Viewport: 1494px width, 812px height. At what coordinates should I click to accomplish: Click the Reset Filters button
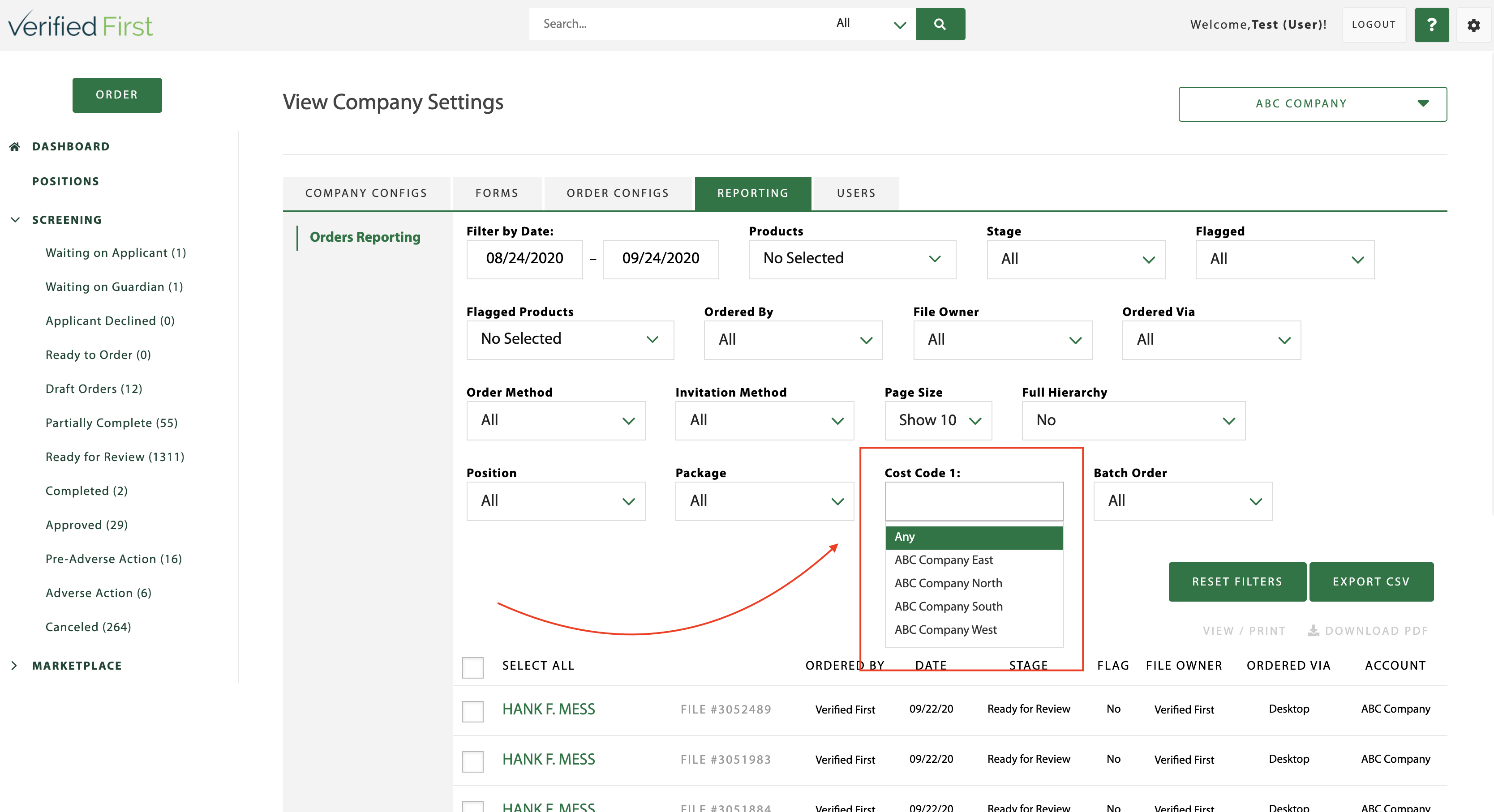(1237, 581)
